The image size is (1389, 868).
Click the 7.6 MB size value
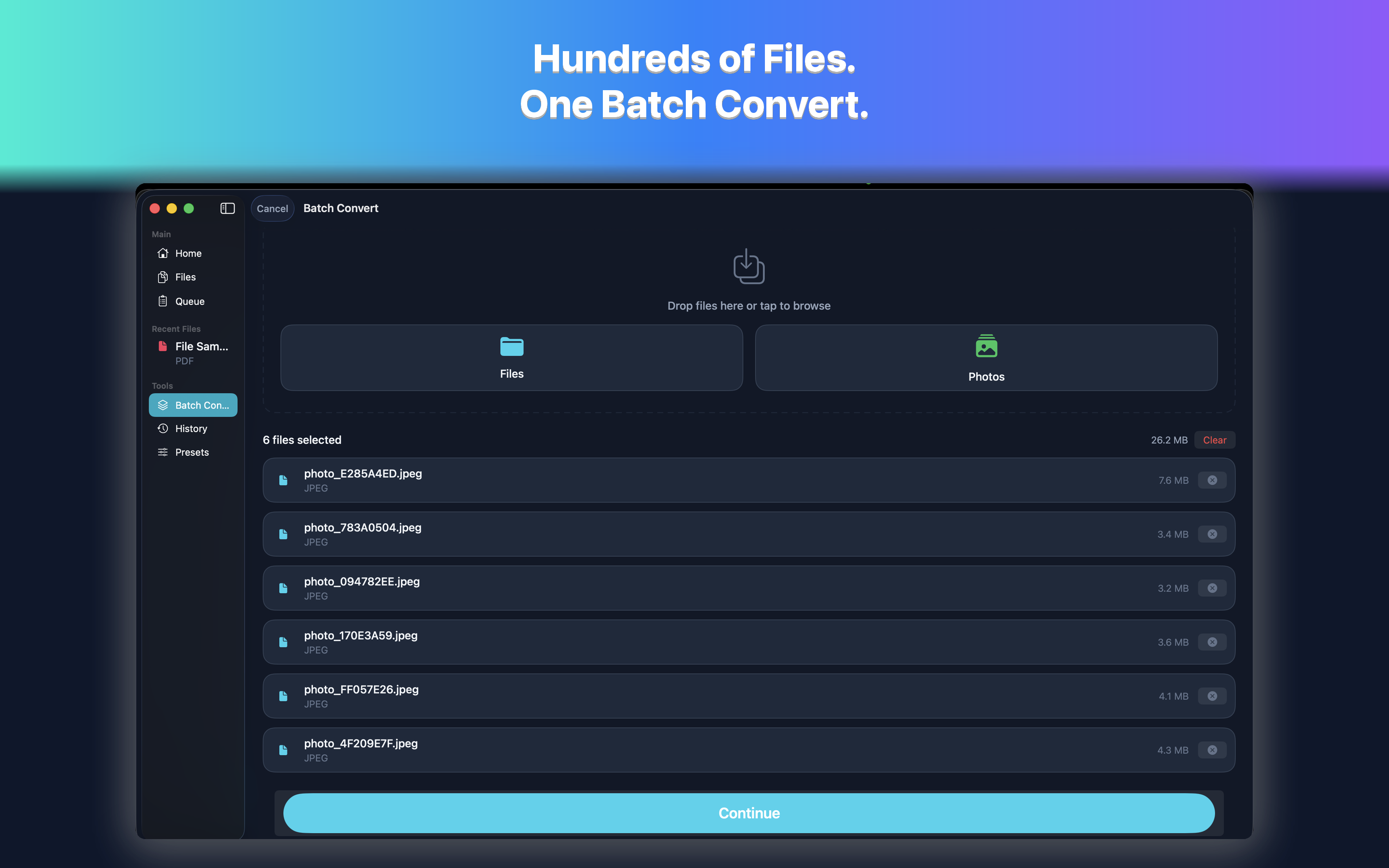click(x=1173, y=480)
